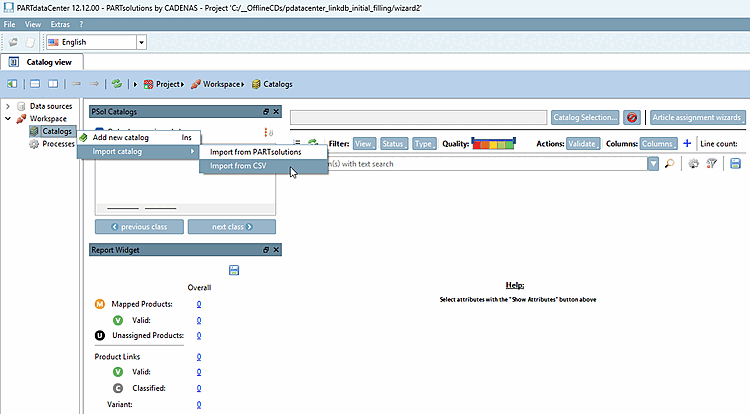750x414 pixels.
Task: Click the gear settings icon beside the search
Action: tap(693, 164)
